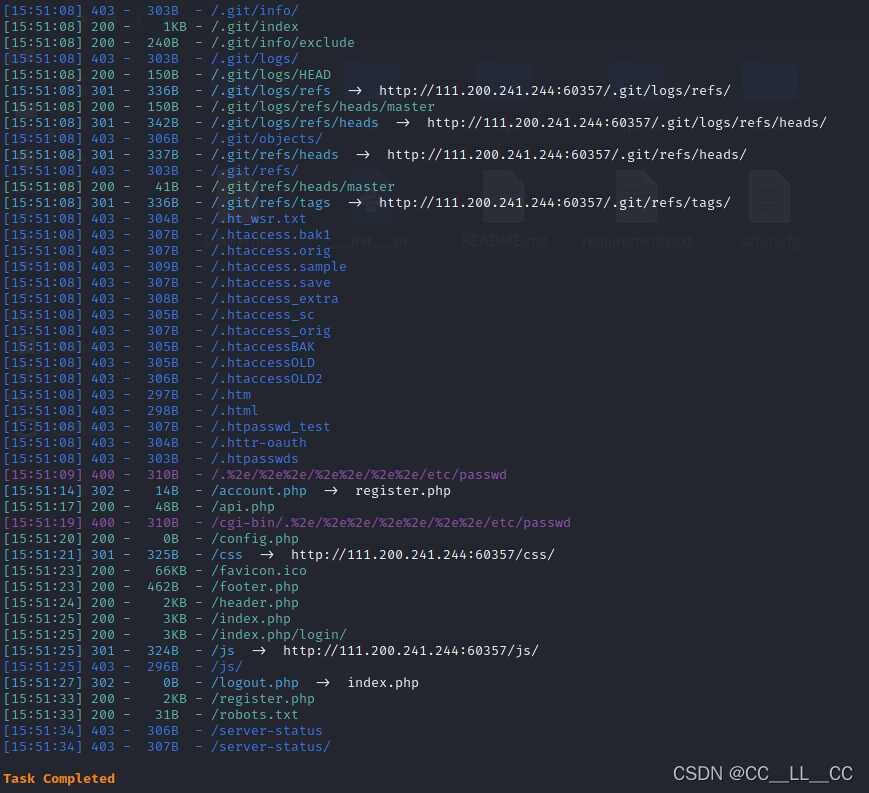Image resolution: width=869 pixels, height=793 pixels.
Task: Open the redirect URL ending /.git/refs/heads/
Action: pyautogui.click(x=567, y=155)
